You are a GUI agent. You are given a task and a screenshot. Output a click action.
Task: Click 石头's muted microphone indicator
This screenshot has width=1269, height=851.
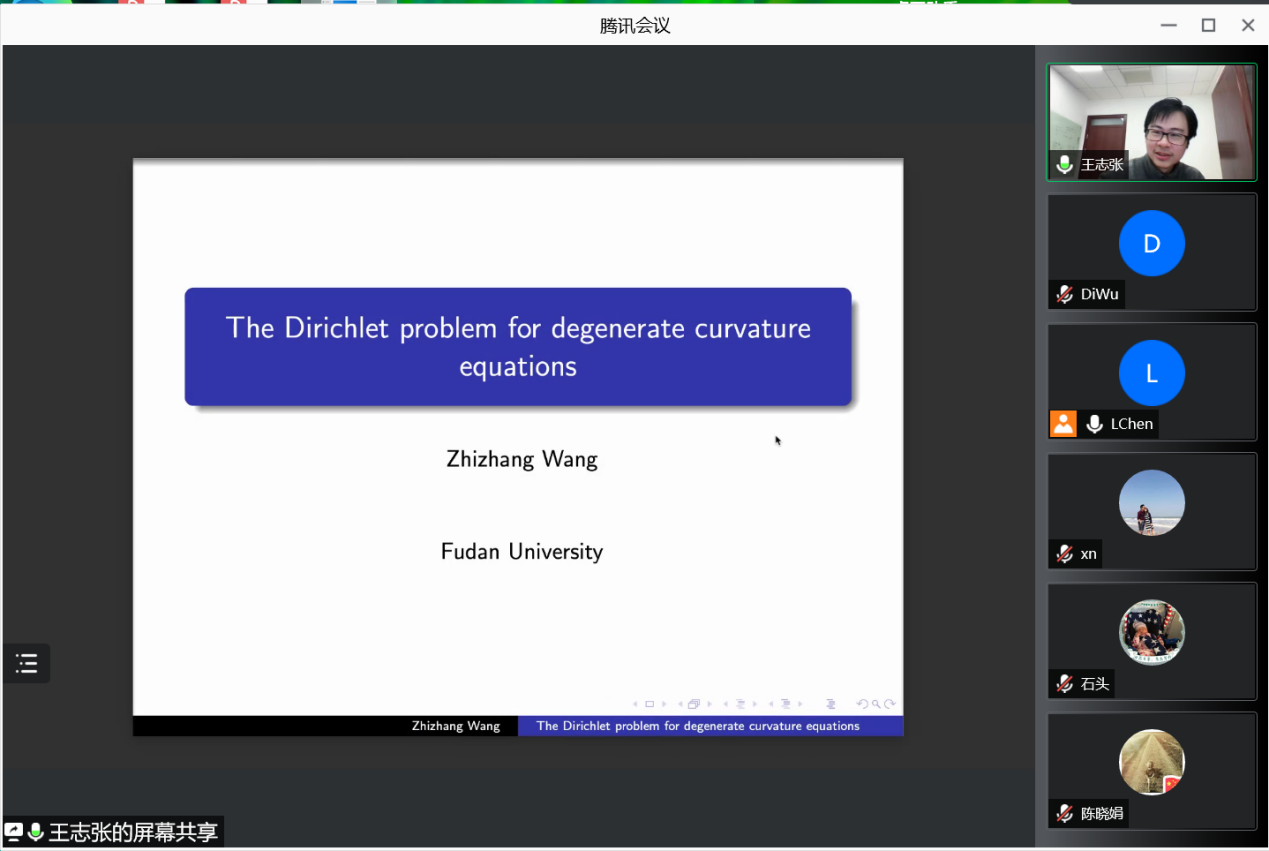pos(1065,684)
